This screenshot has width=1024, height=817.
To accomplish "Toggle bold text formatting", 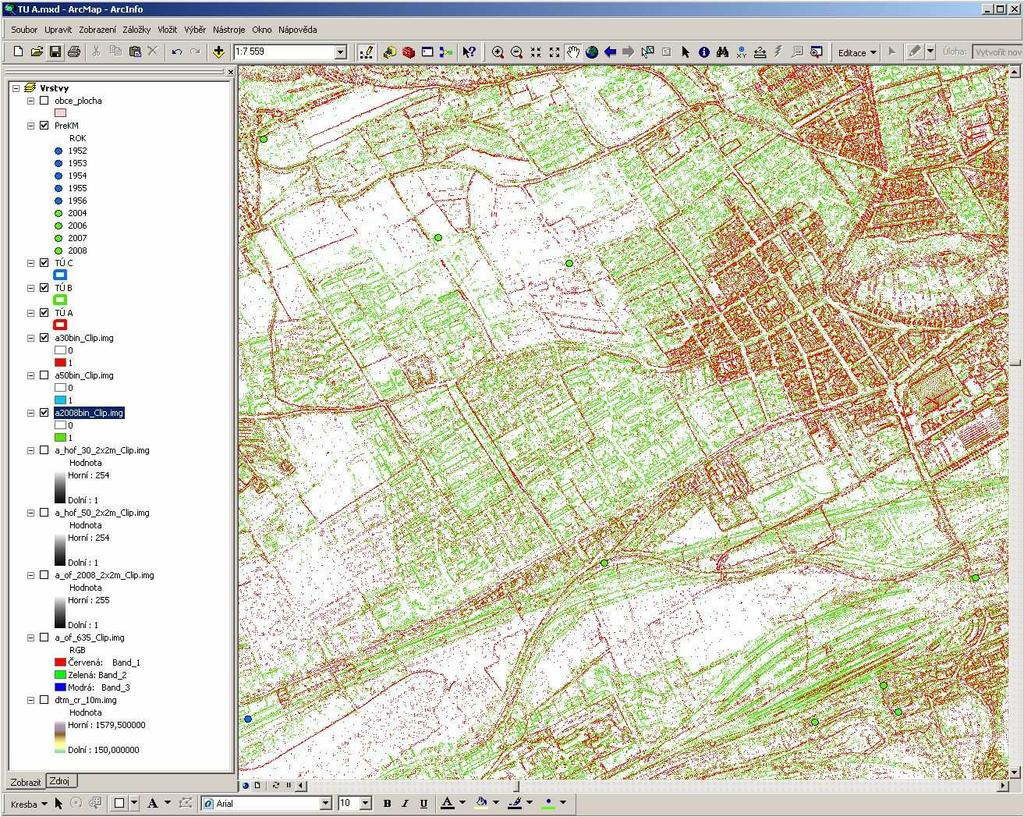I will [387, 804].
